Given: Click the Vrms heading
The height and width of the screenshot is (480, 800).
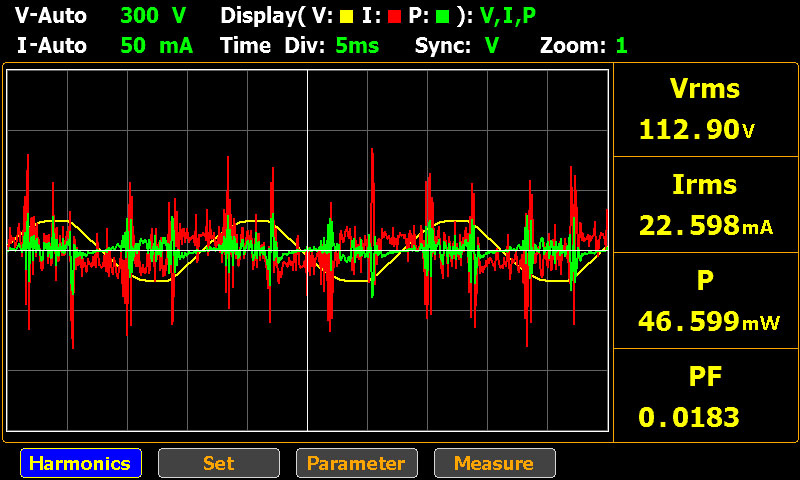Looking at the screenshot, I should 705,89.
